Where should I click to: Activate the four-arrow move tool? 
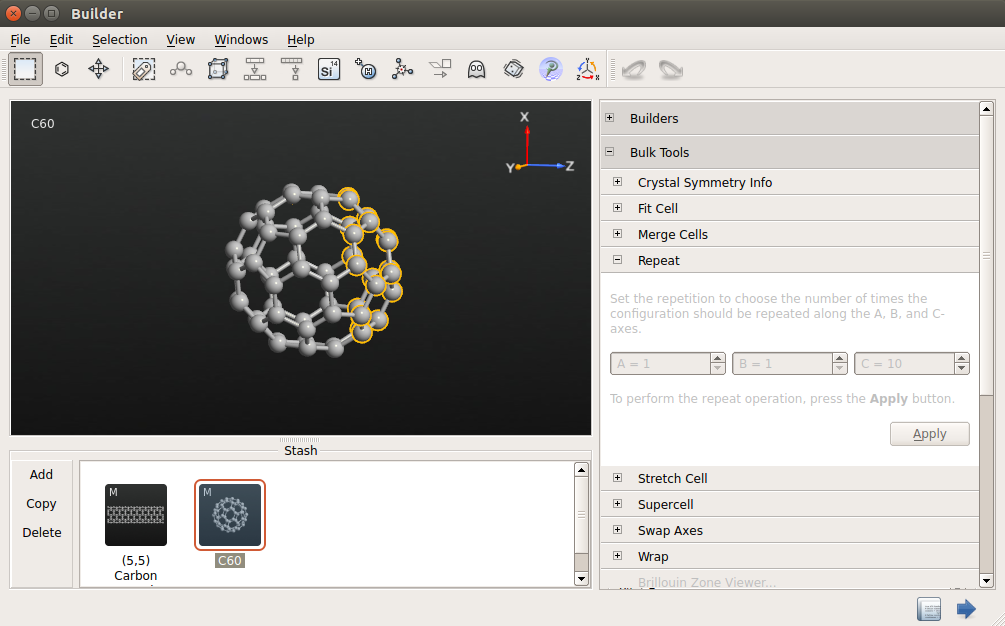[x=99, y=69]
